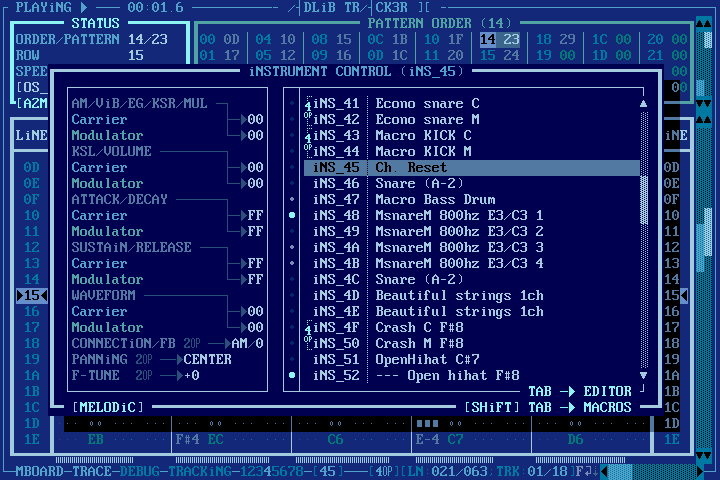
Task: Click WAVEFORM Modulator value 00
Action: 255,328
